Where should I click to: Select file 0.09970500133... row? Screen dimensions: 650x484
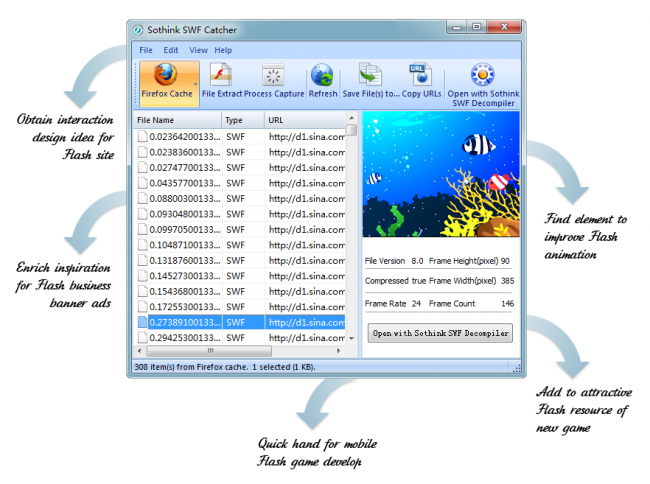240,230
